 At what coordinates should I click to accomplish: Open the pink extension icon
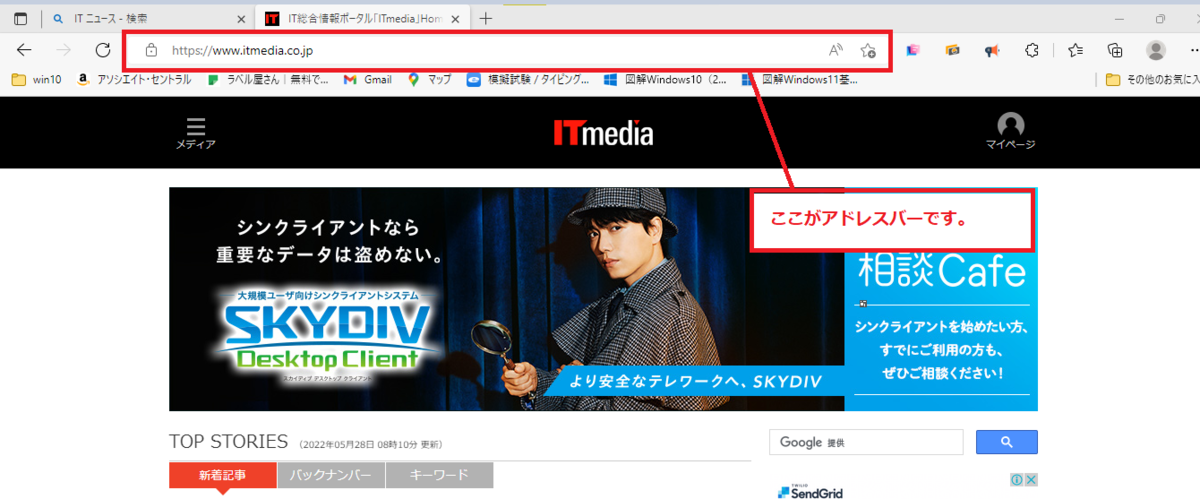tap(912, 50)
